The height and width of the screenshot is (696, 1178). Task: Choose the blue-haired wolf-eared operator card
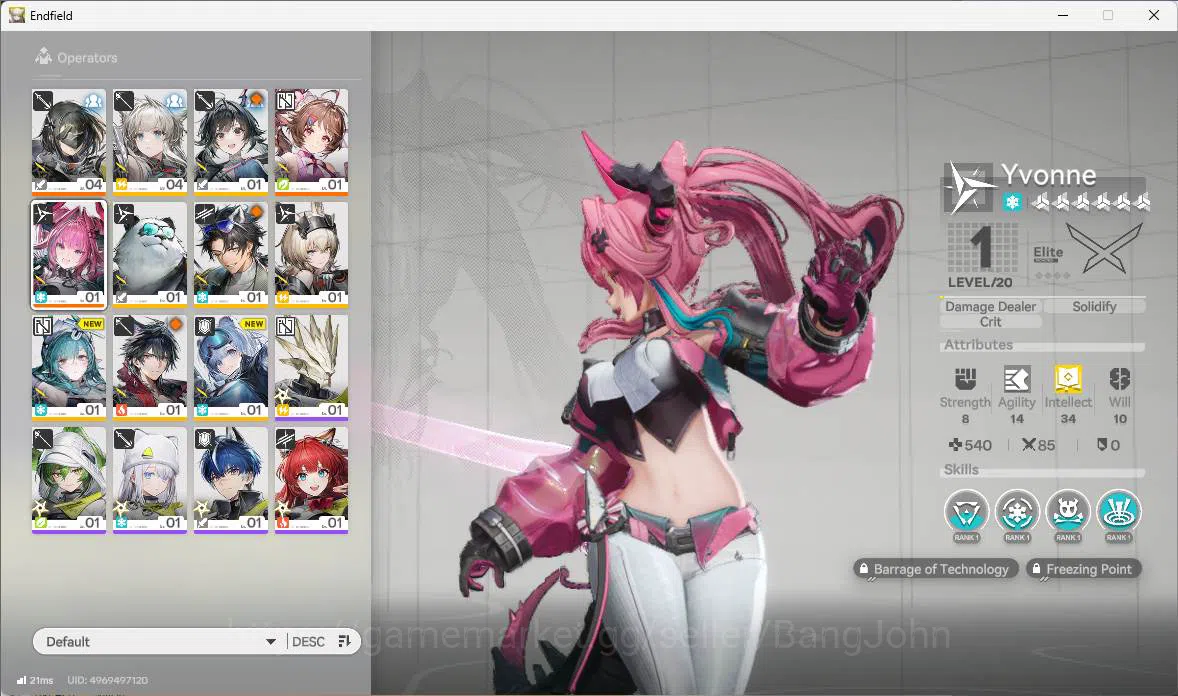coord(231,480)
